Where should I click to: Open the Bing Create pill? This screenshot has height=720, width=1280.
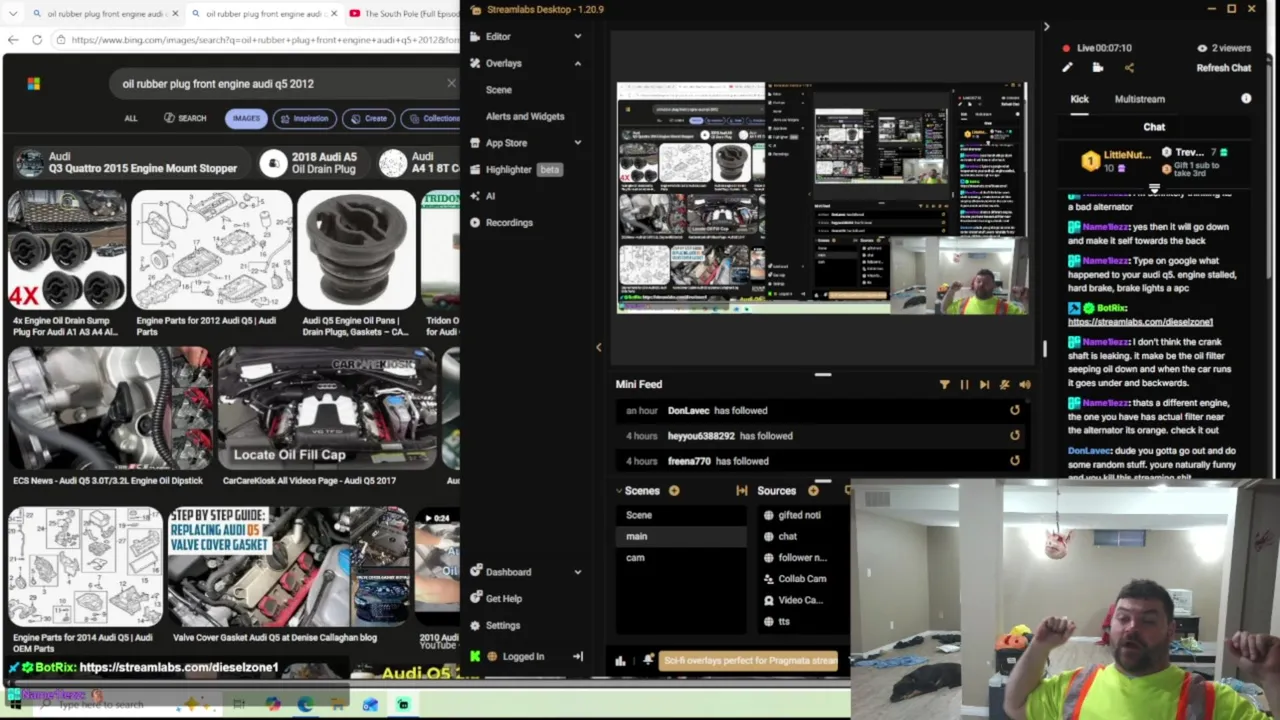(x=368, y=118)
